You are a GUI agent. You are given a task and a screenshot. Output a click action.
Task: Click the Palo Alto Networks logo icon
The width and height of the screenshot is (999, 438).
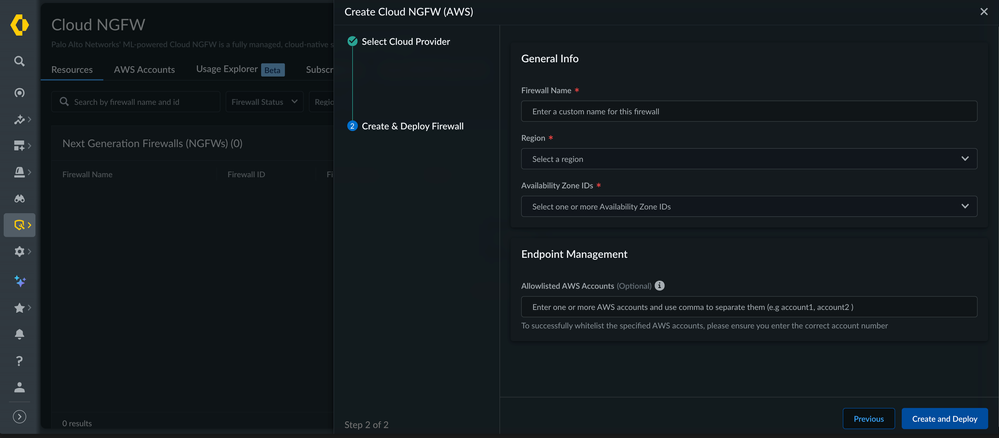(20, 26)
